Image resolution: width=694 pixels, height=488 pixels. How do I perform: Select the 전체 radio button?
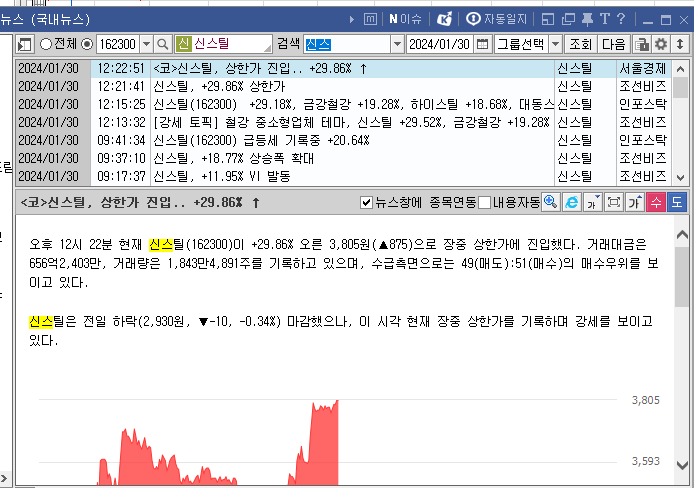pos(46,44)
